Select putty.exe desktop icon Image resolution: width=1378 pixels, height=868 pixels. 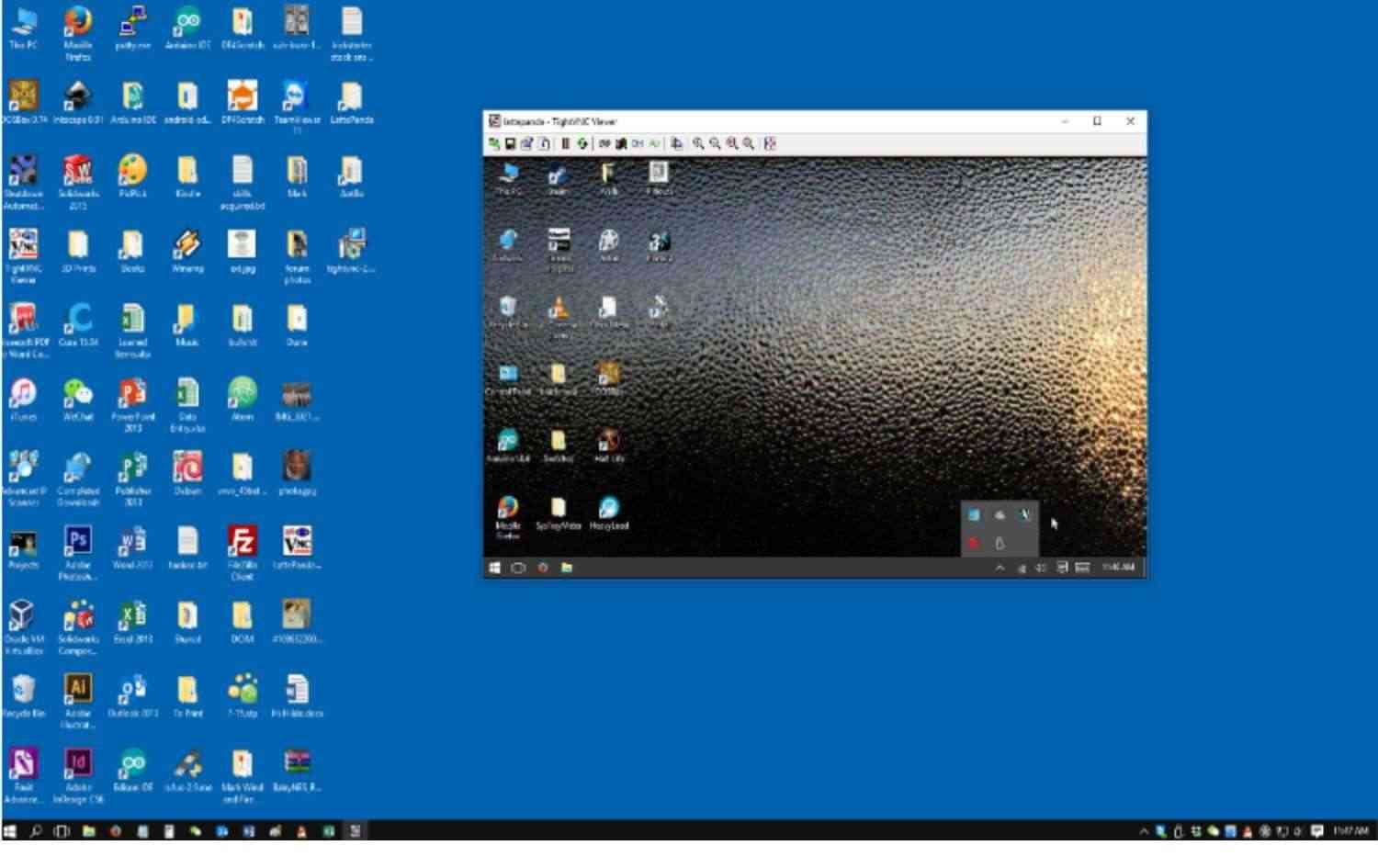pos(133,28)
